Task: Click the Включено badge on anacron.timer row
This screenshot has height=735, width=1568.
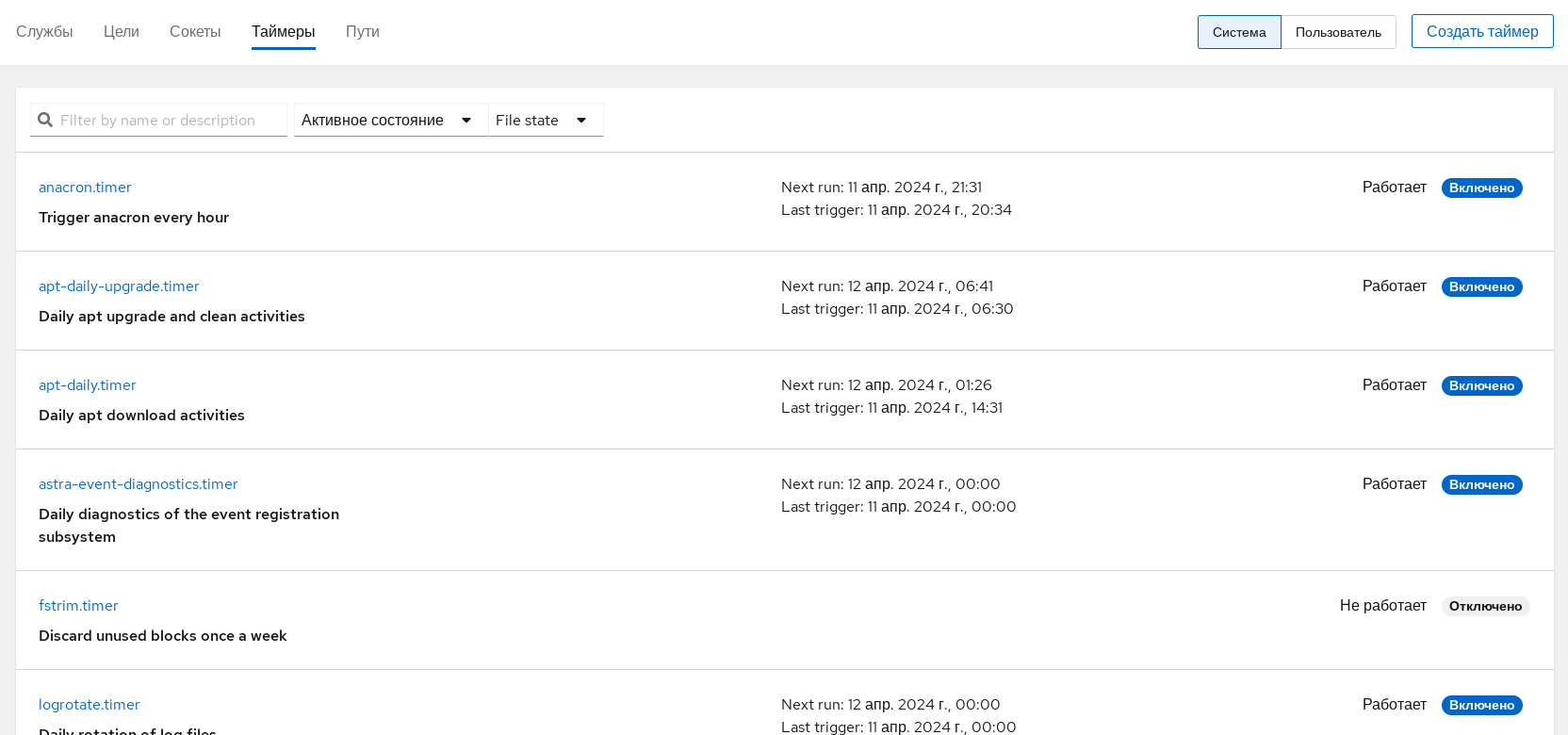Action: pos(1481,188)
